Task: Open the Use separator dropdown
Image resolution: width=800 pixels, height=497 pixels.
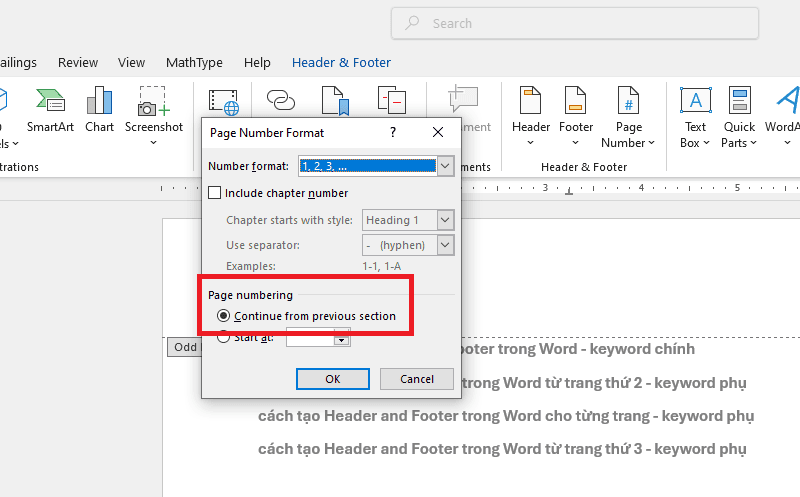Action: pyautogui.click(x=445, y=245)
